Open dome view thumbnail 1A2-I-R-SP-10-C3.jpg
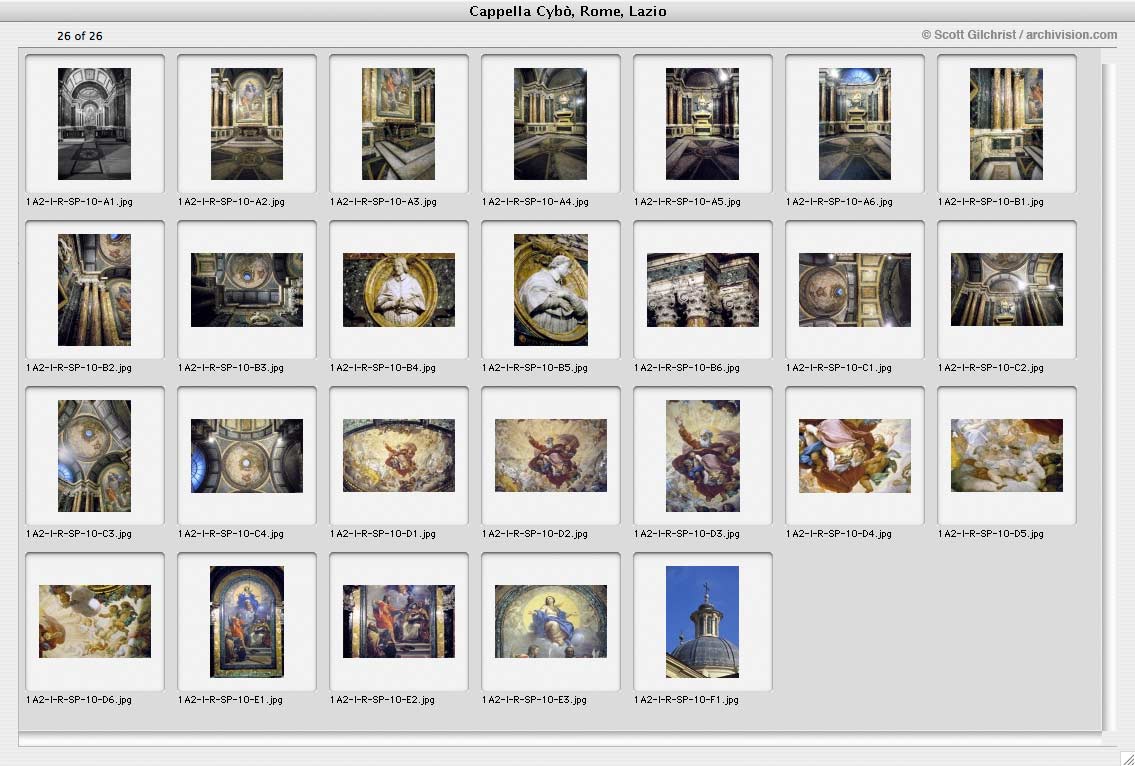The height and width of the screenshot is (766, 1135). click(94, 456)
